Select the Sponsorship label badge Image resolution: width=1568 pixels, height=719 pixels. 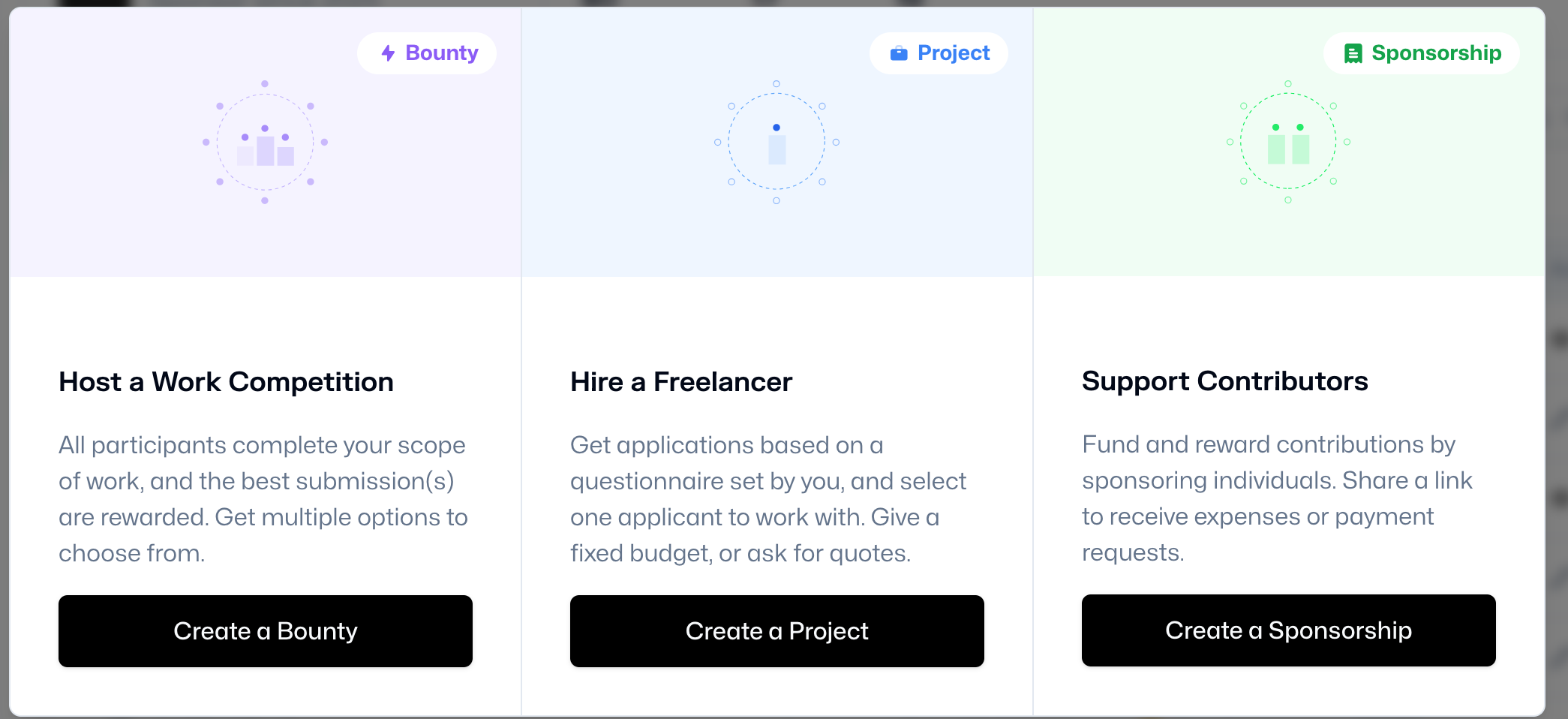(1422, 53)
